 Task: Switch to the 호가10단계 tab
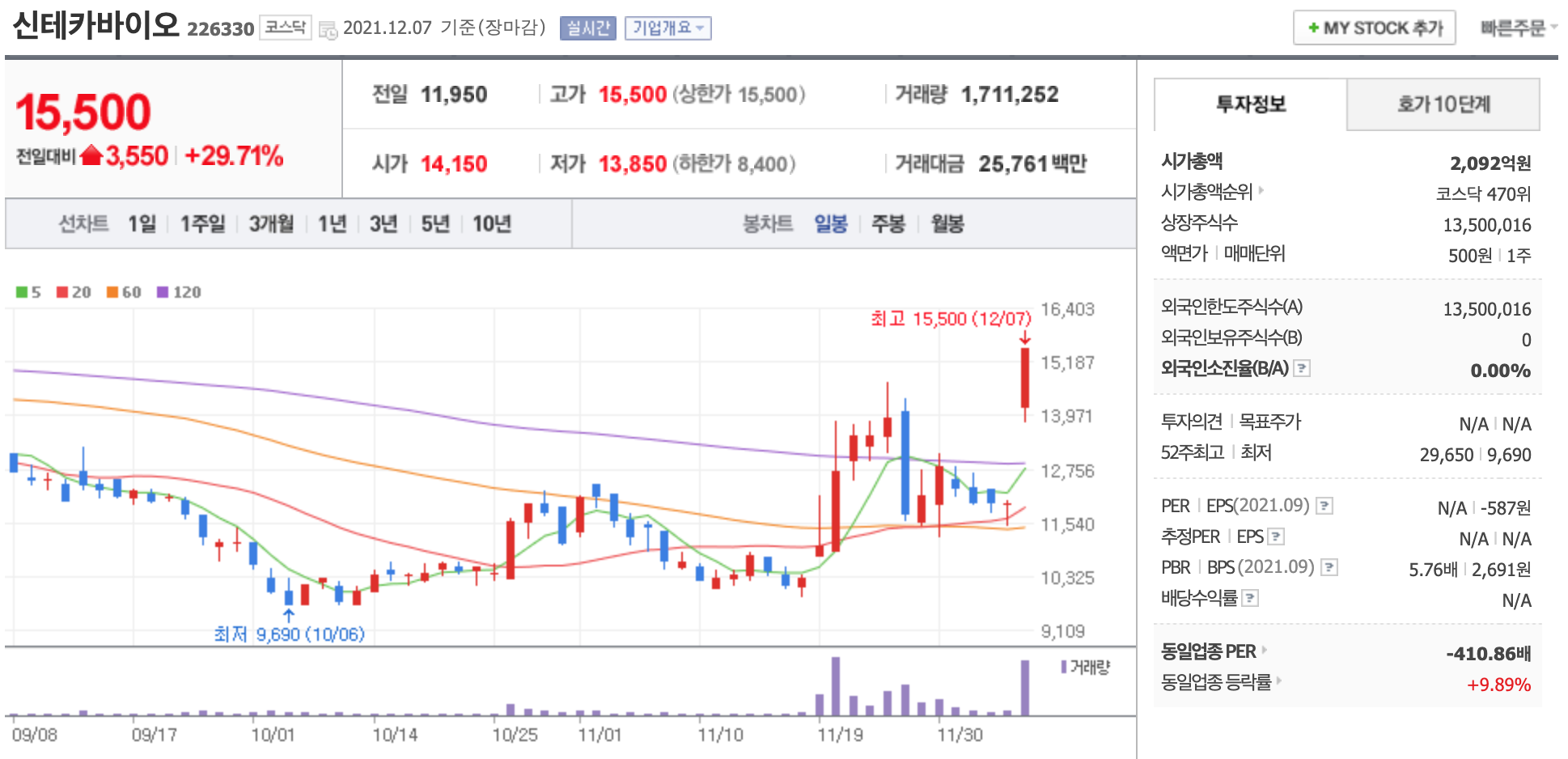pos(1443,104)
